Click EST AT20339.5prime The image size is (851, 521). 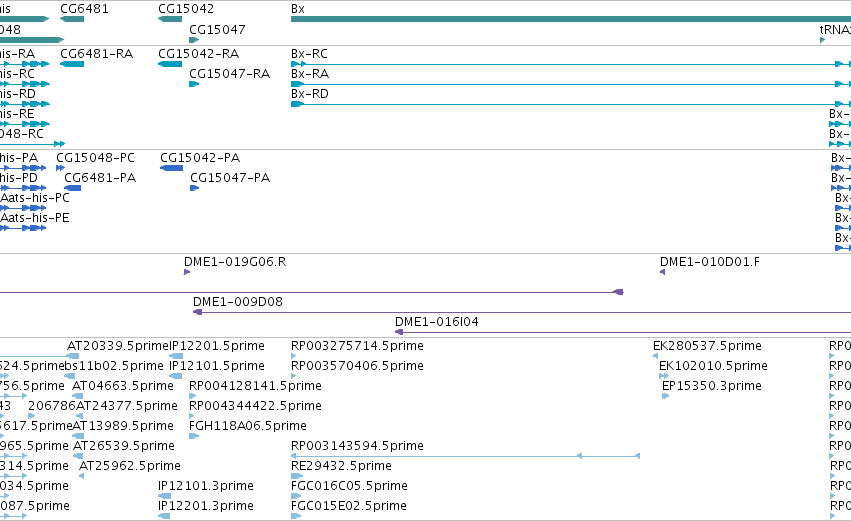tap(118, 346)
